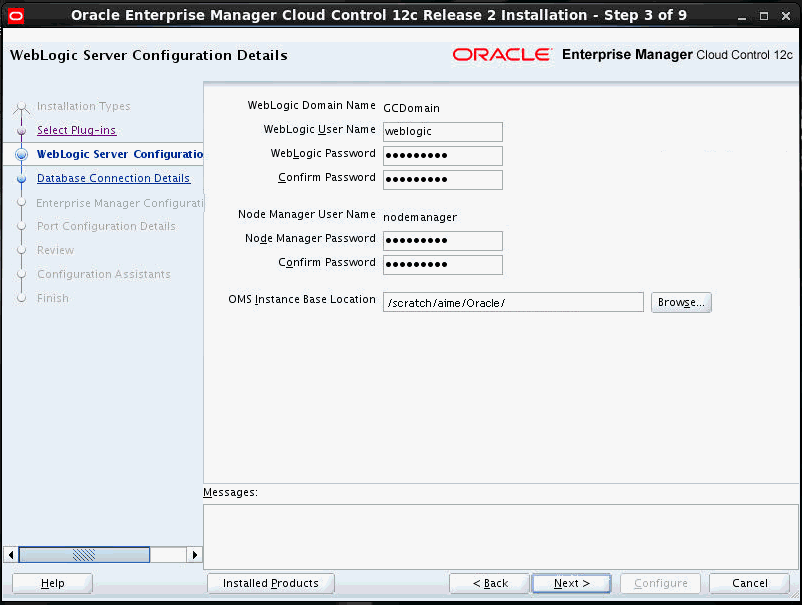
Task: Click the Confirm Password field under Node Manager Password
Action: pos(442,264)
